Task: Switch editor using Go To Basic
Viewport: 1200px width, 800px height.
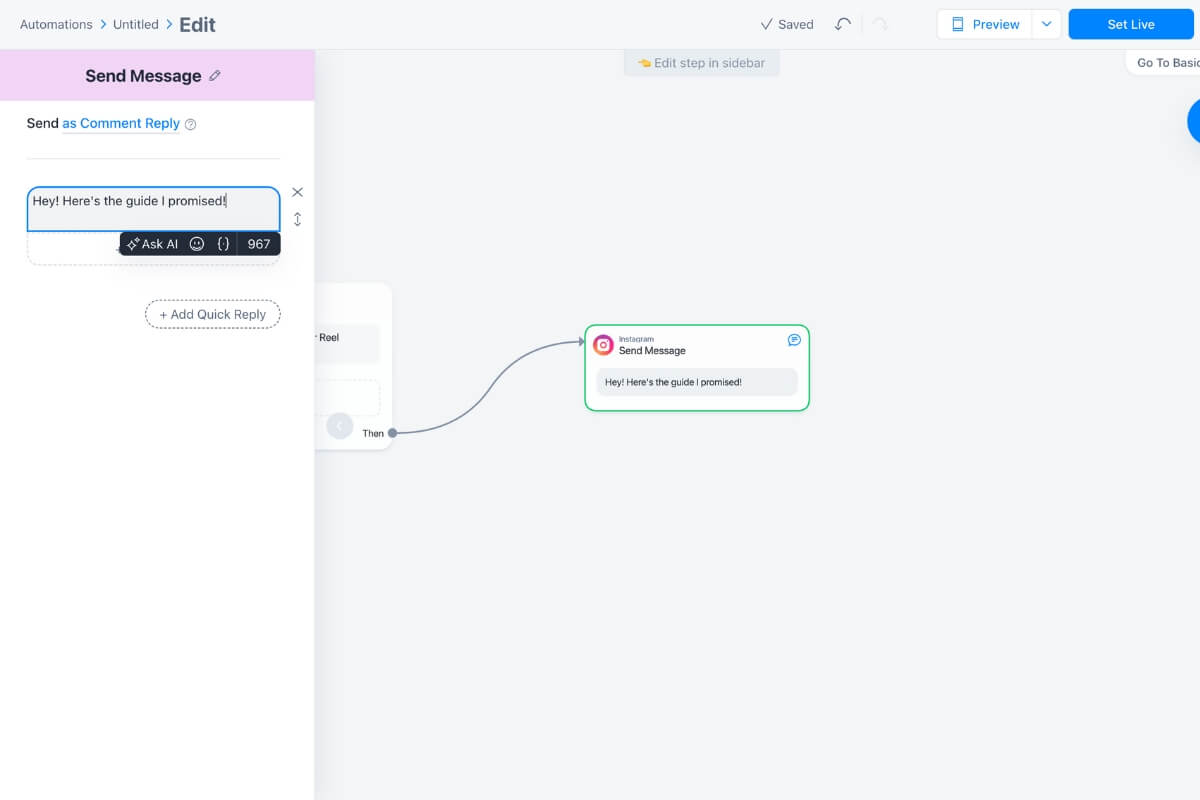Action: 1168,62
